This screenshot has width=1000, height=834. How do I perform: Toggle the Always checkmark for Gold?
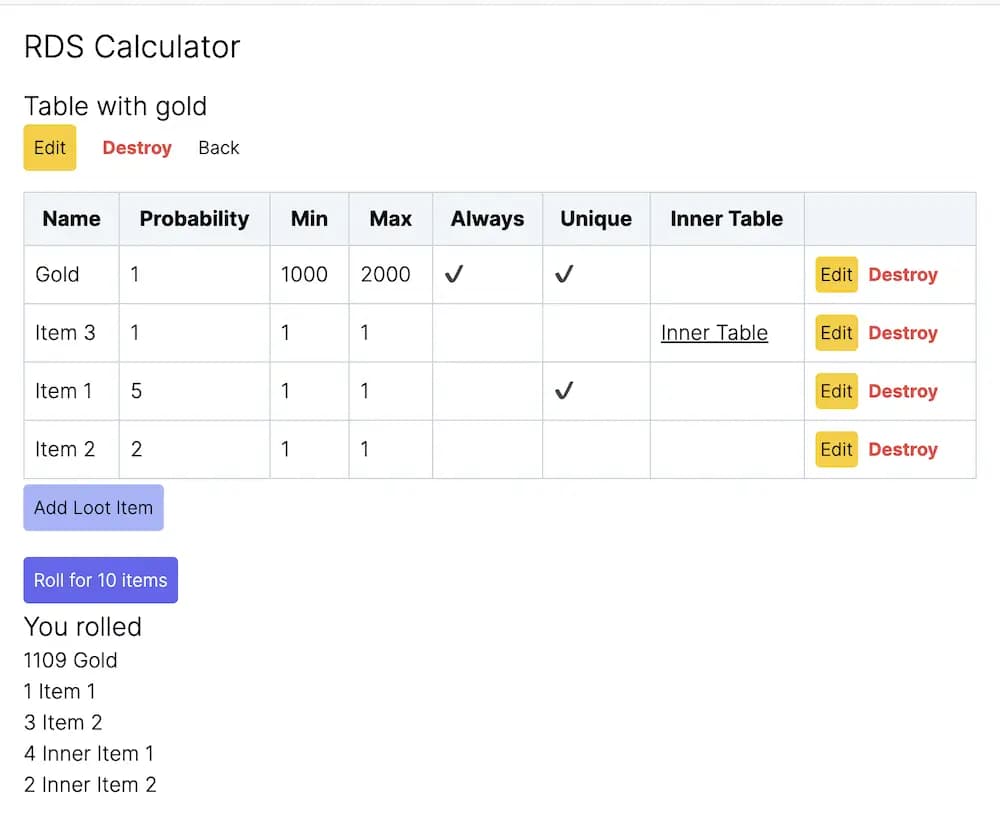(x=454, y=273)
